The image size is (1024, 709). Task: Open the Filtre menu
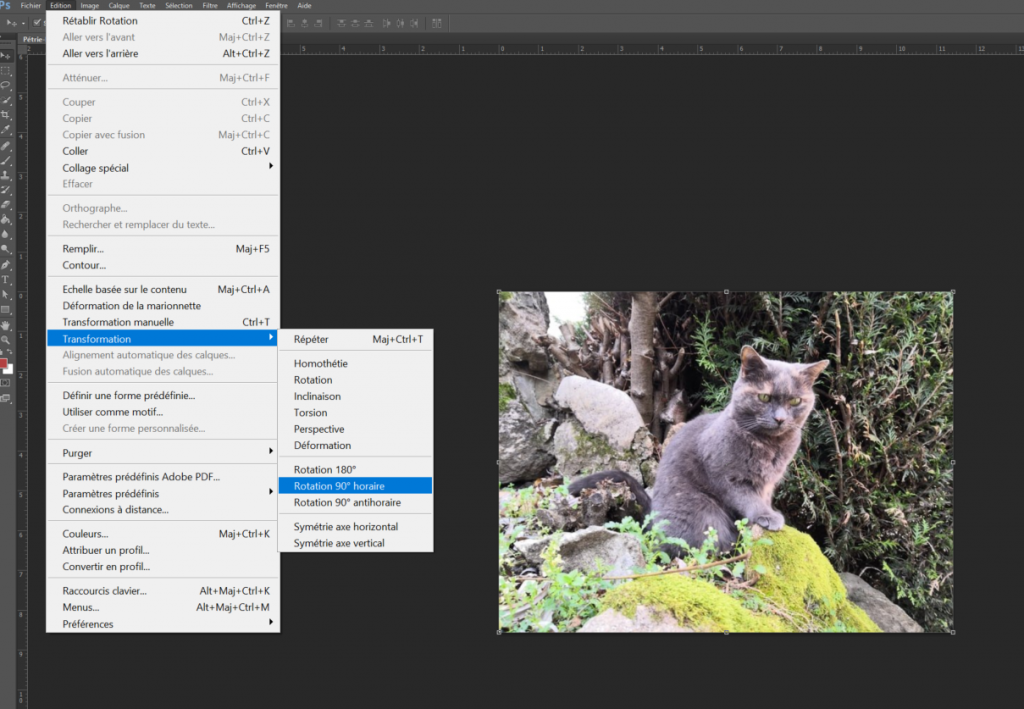[x=210, y=5]
